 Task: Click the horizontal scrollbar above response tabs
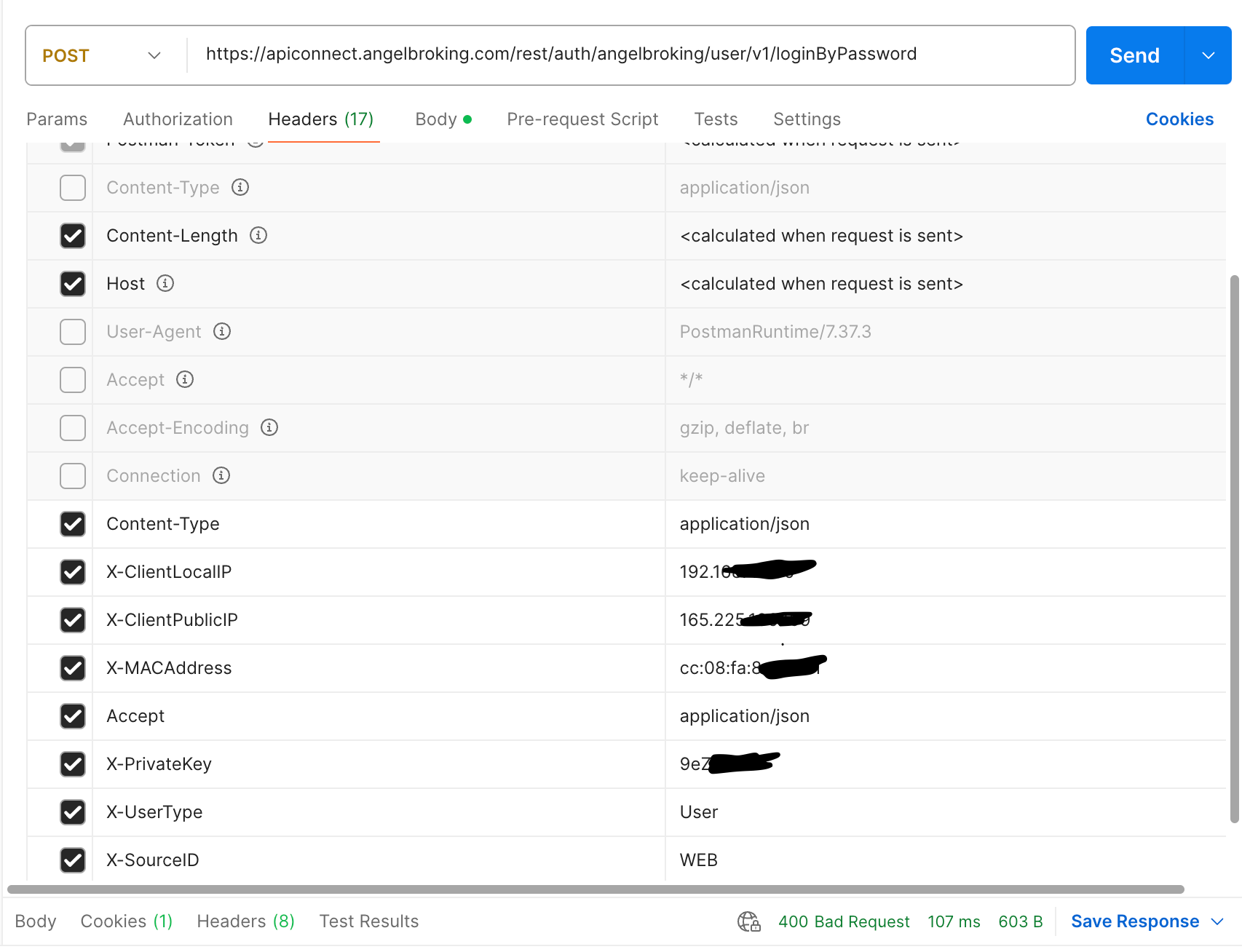tap(596, 889)
